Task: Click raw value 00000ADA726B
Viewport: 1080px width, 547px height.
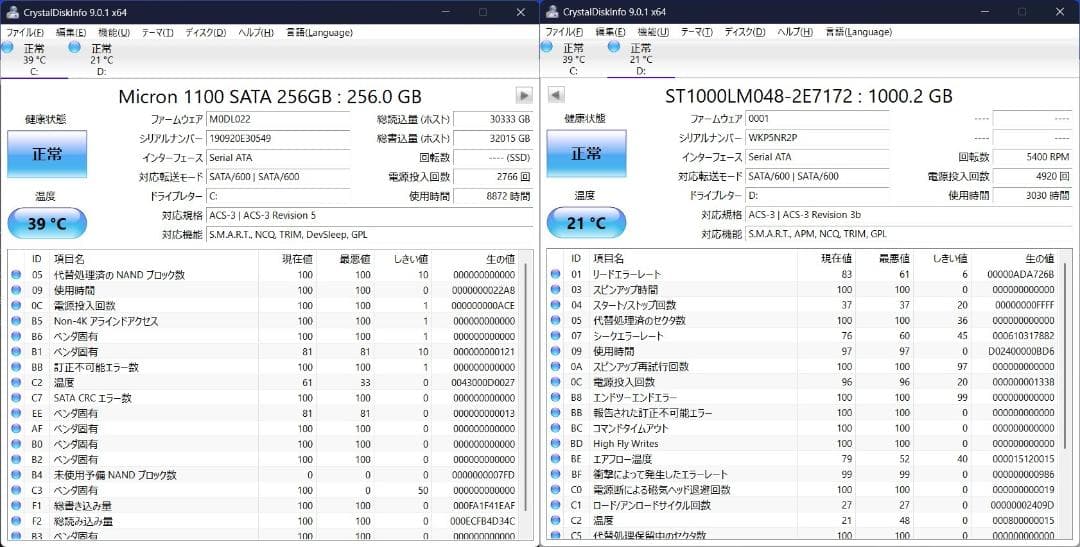Action: pos(1021,274)
